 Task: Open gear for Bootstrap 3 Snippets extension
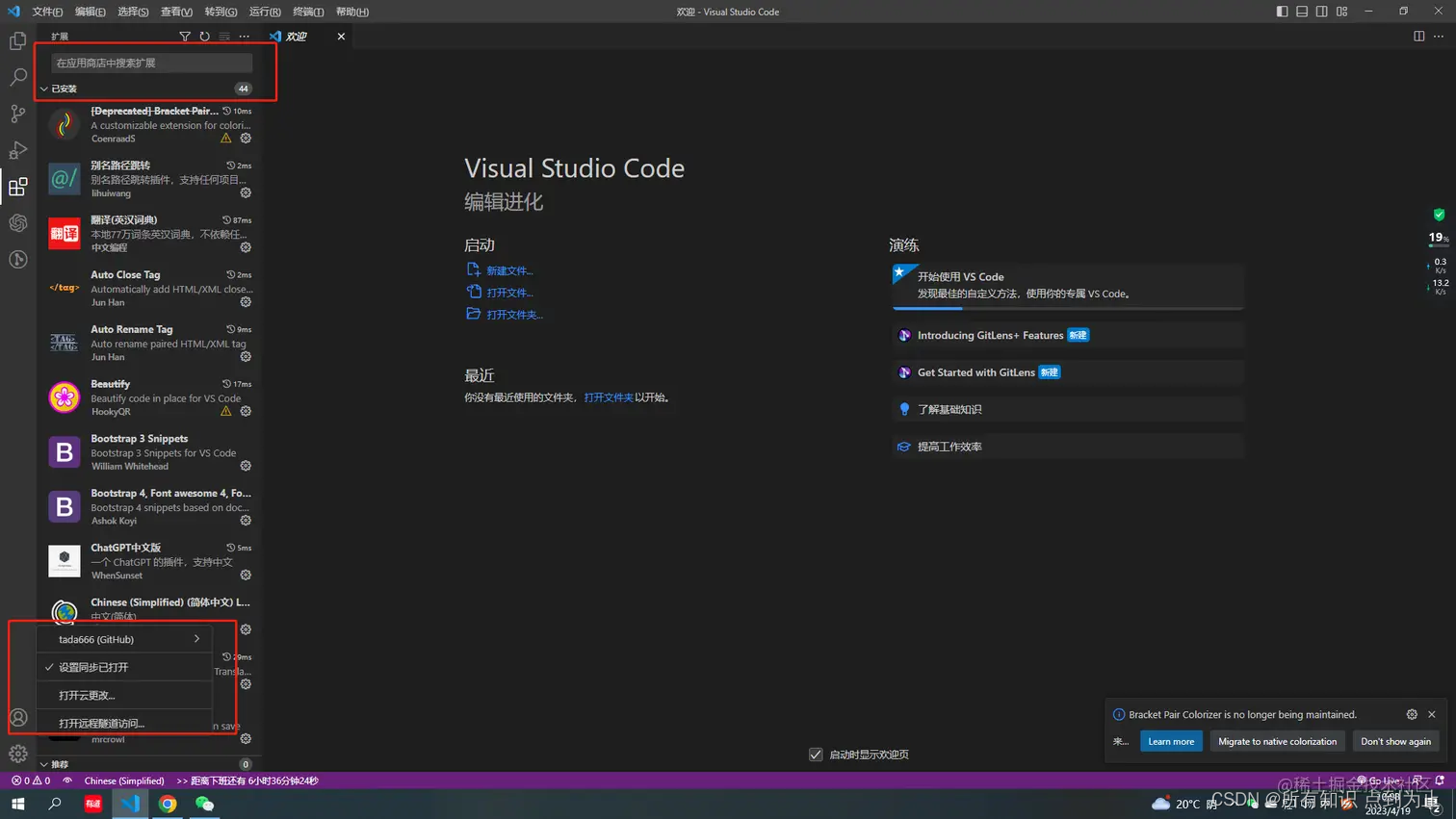point(246,466)
